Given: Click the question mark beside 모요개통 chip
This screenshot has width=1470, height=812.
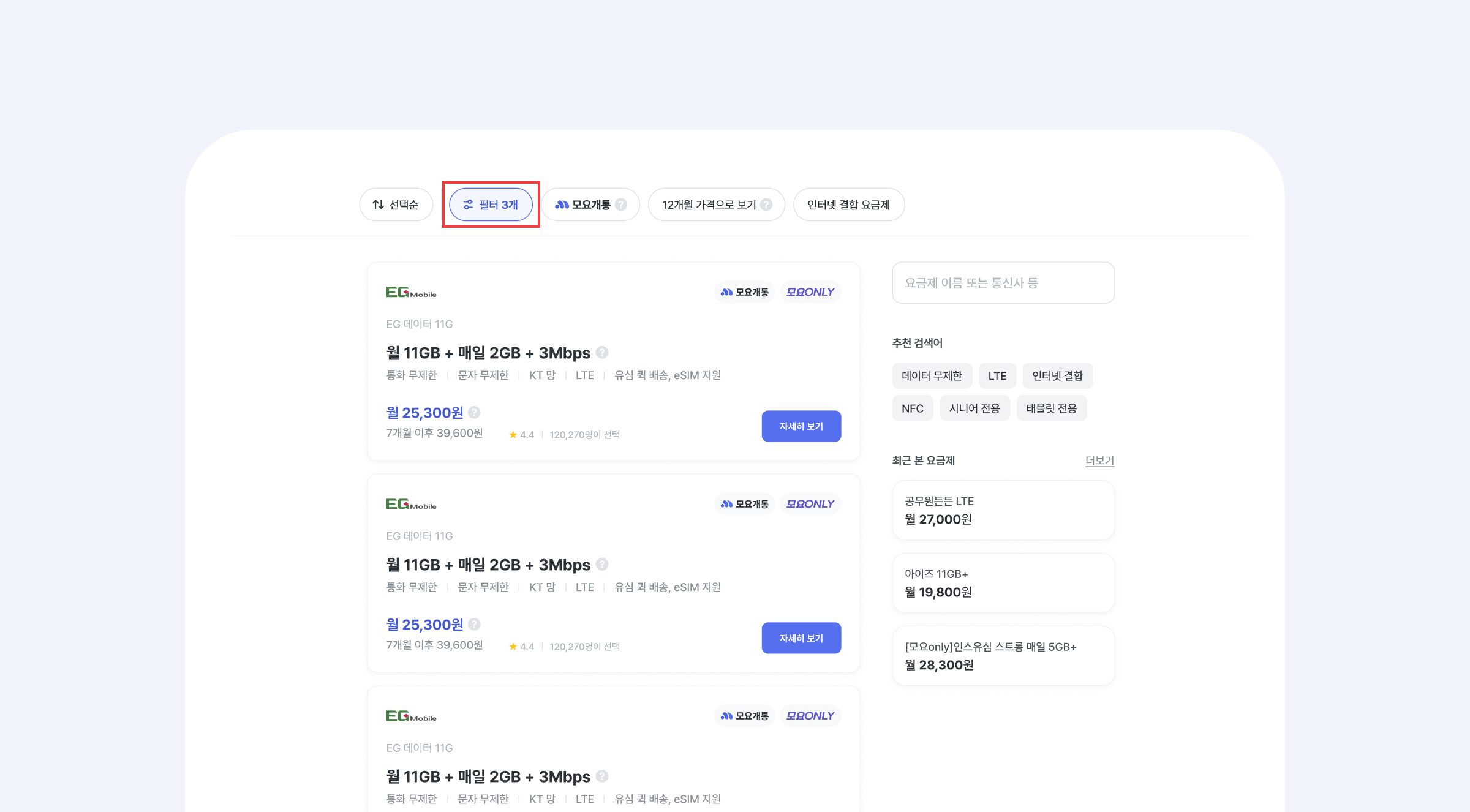Looking at the screenshot, I should pyautogui.click(x=621, y=205).
